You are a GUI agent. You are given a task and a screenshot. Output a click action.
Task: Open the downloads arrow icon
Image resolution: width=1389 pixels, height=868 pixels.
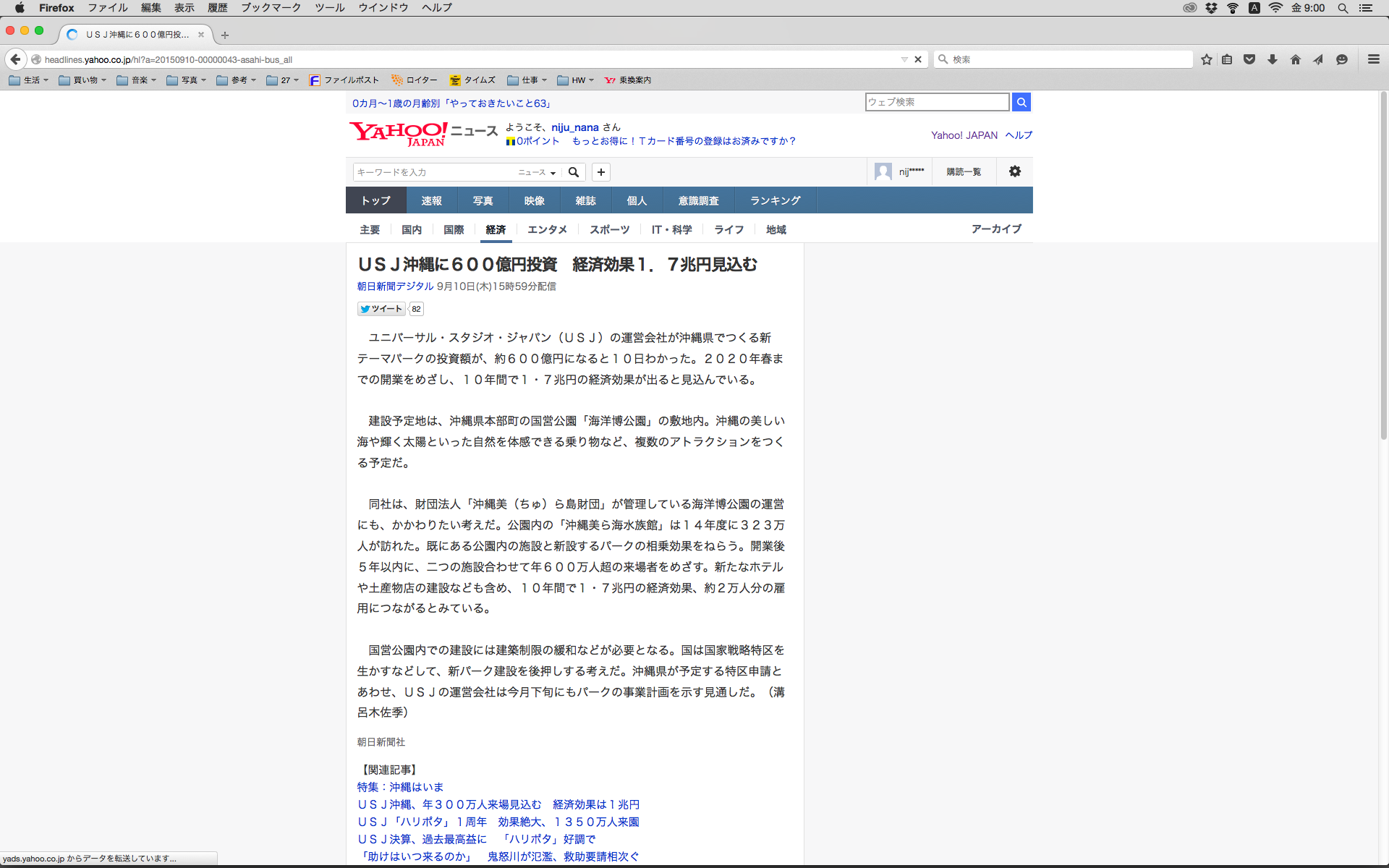pos(1273,59)
